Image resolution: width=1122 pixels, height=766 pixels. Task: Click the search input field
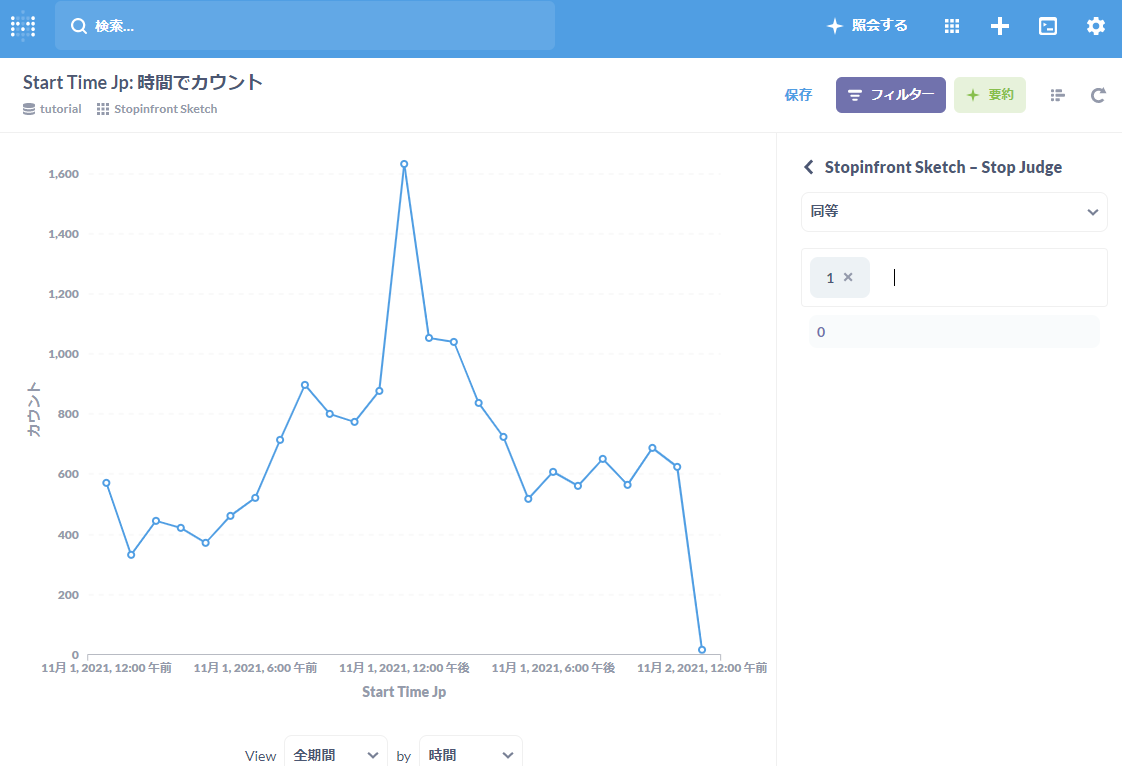pyautogui.click(x=305, y=26)
